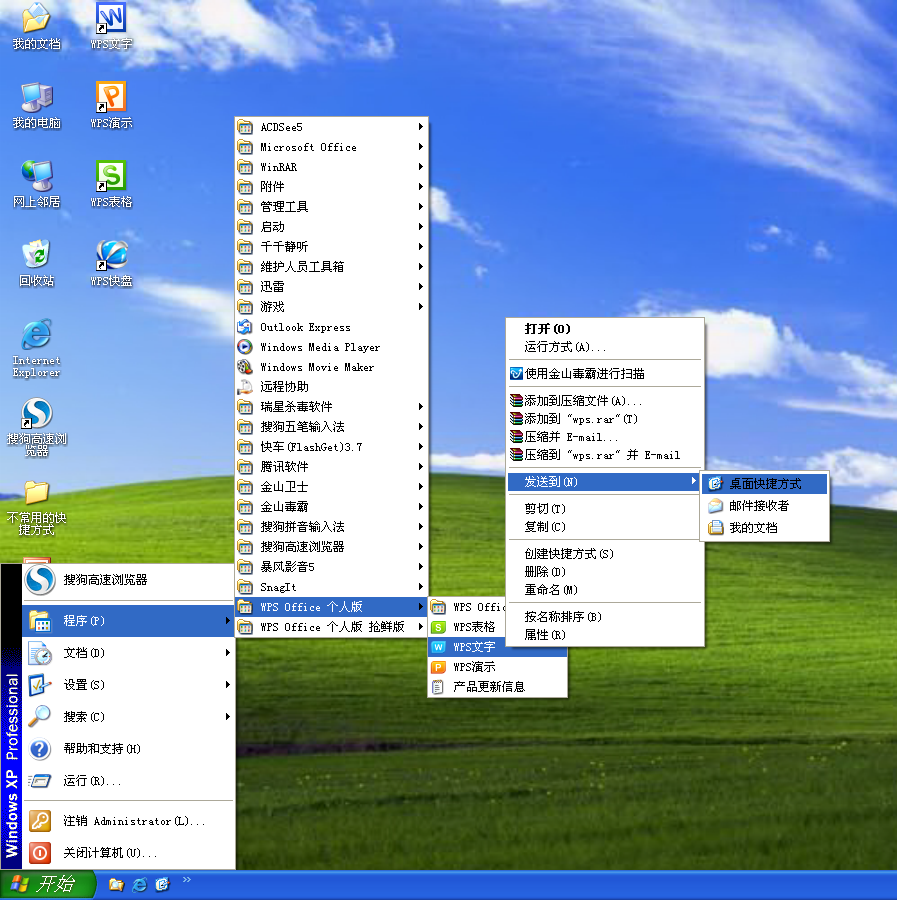
Task: Click the 开始 Start button
Action: pyautogui.click(x=47, y=885)
